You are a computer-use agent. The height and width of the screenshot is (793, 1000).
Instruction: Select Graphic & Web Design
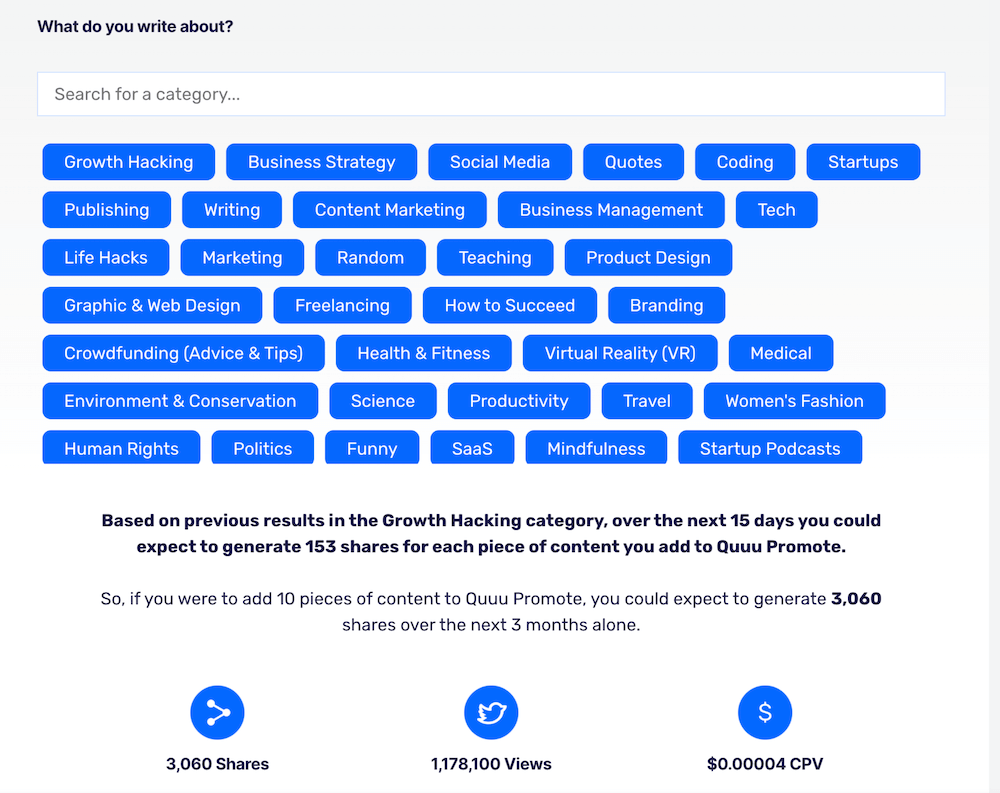coord(152,306)
